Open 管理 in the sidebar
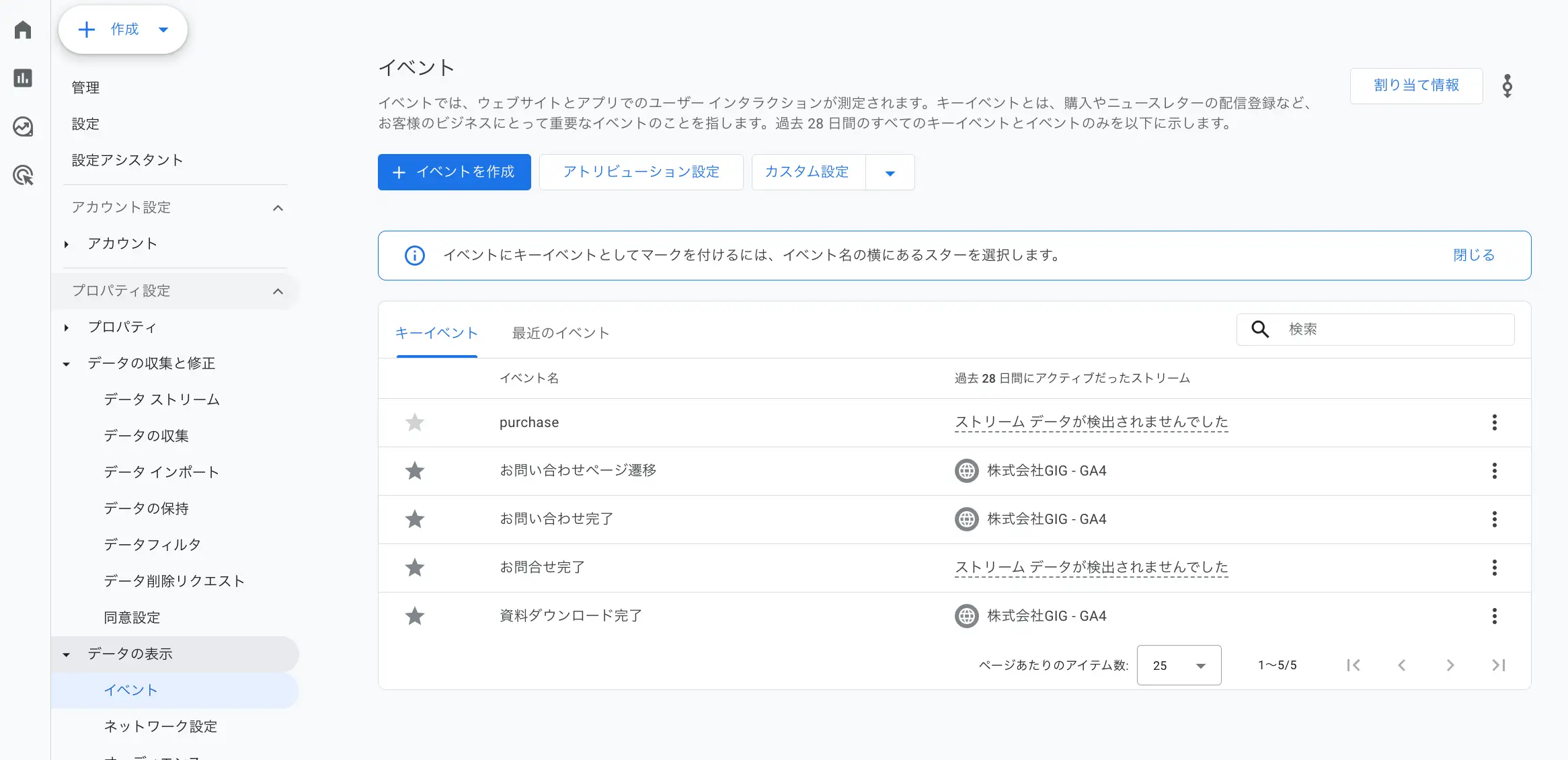1568x760 pixels. [x=85, y=87]
